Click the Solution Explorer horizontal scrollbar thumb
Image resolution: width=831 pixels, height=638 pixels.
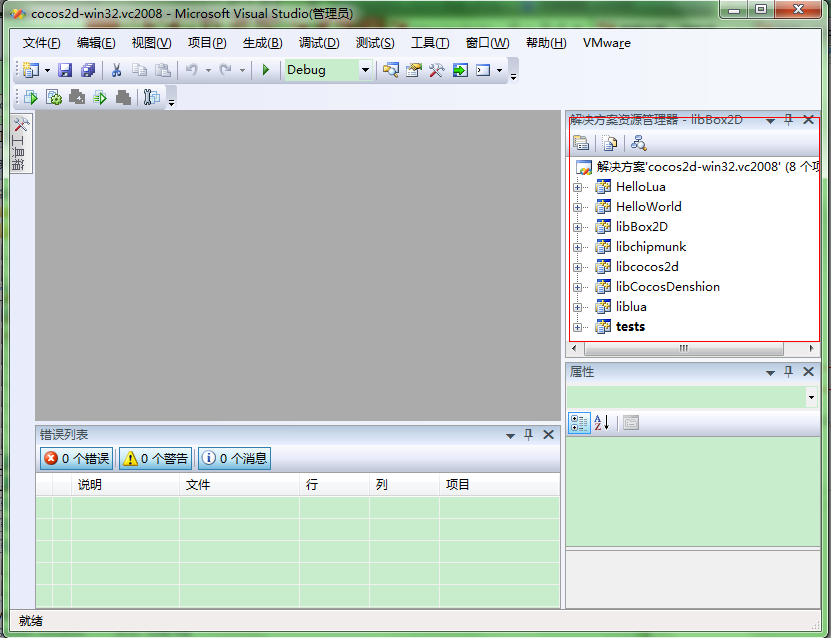(x=684, y=349)
